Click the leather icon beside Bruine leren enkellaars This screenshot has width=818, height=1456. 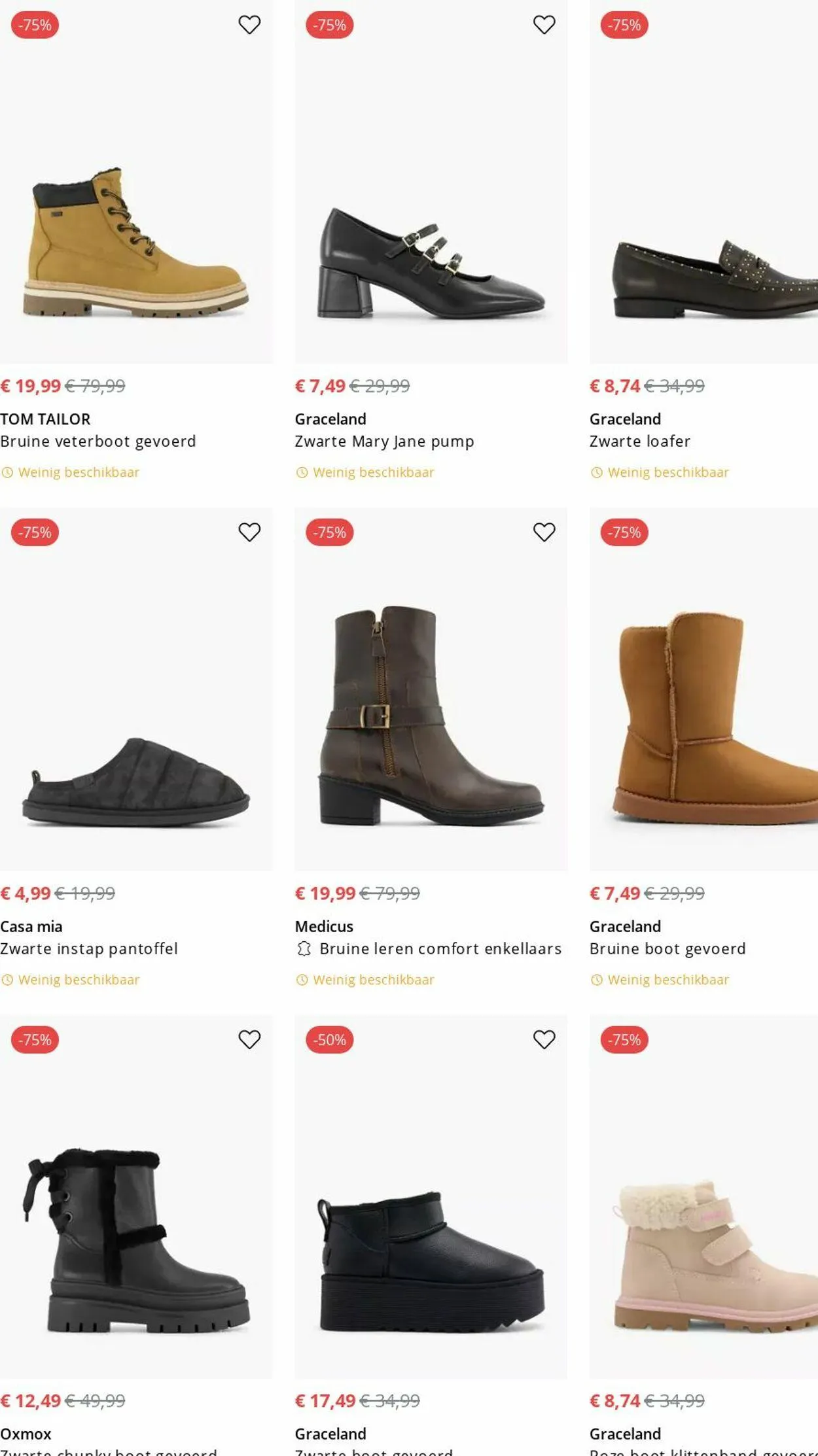(304, 949)
